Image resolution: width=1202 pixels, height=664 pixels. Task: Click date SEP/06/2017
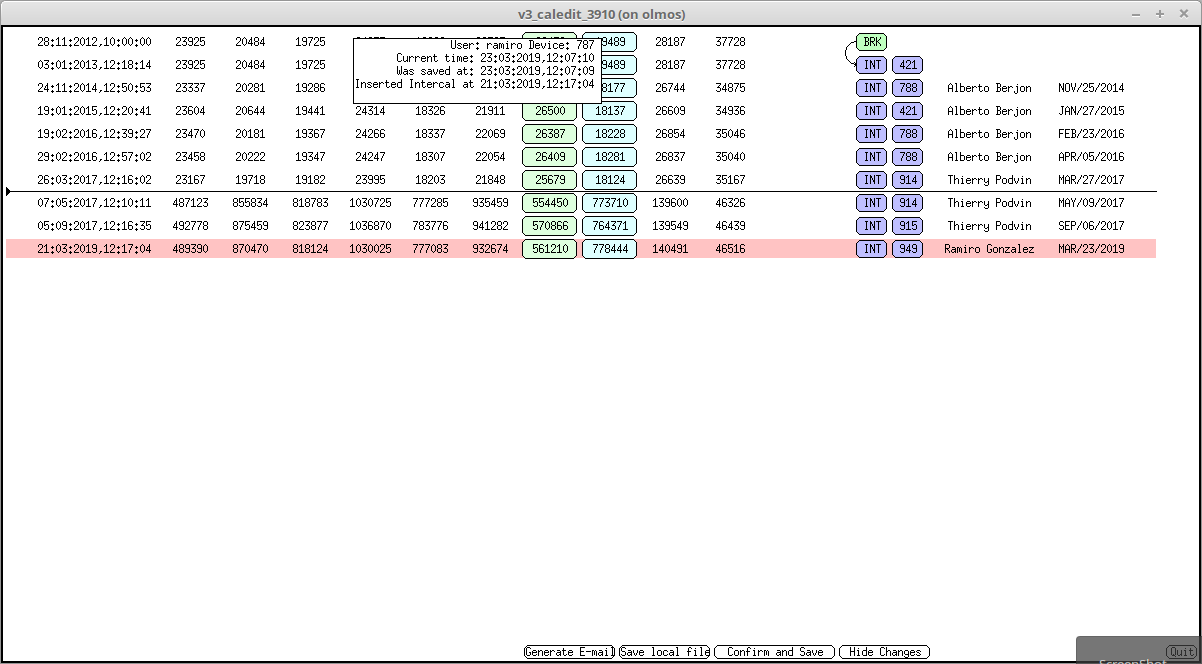[x=1091, y=226]
